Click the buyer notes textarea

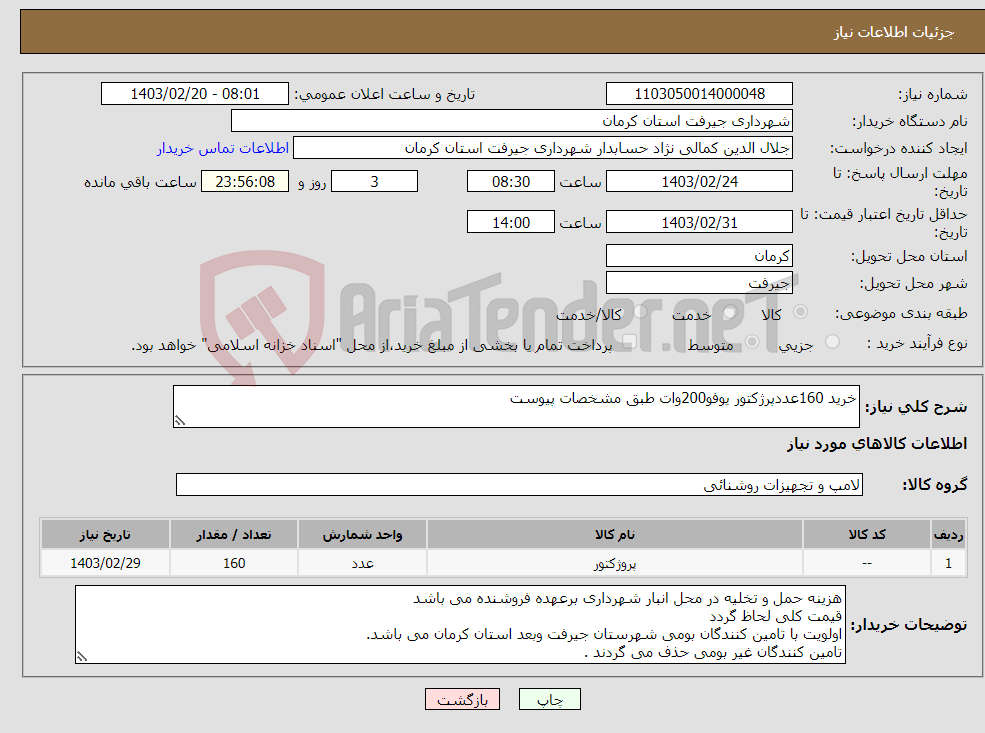coord(460,624)
